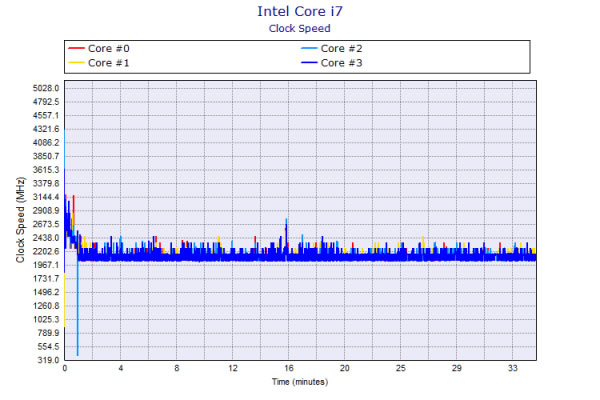Click the 4321.6 y-axis label
This screenshot has width=600, height=400.
coord(46,129)
